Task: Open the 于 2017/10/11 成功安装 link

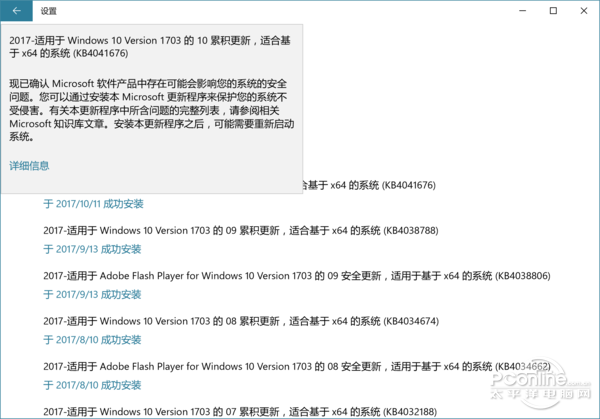Action: 93,204
